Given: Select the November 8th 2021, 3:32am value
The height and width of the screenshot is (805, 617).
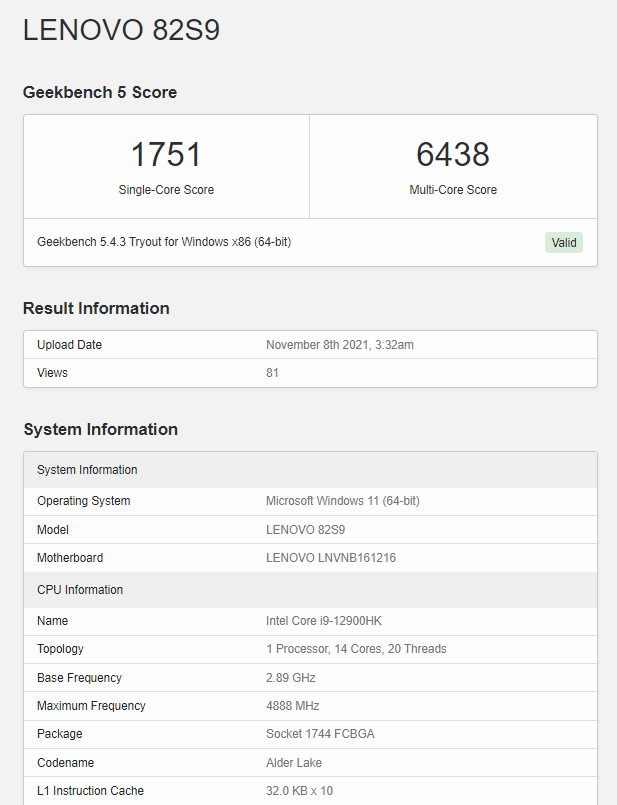Looking at the screenshot, I should (x=340, y=345).
